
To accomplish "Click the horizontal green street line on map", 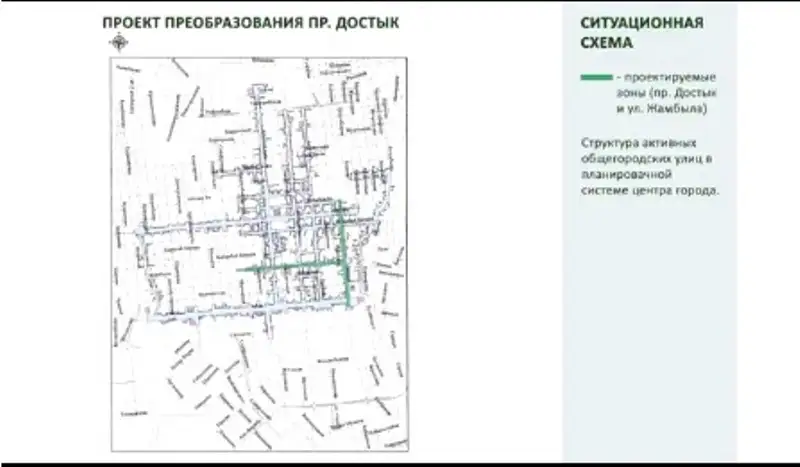I will [290, 267].
